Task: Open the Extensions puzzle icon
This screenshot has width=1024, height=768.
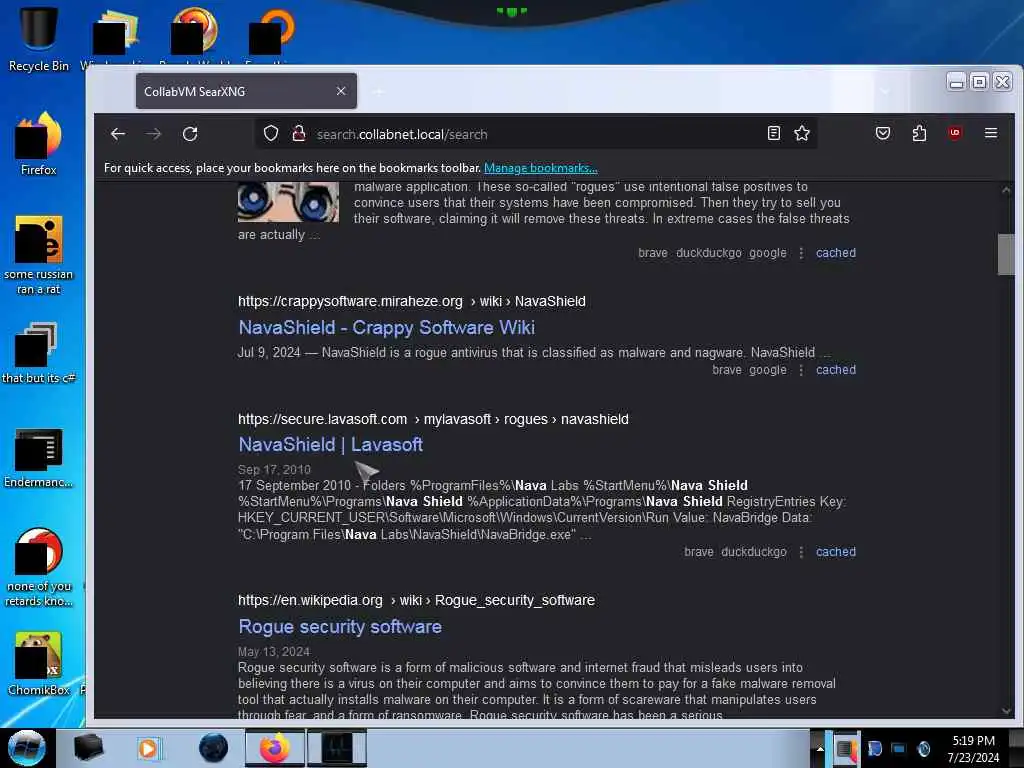Action: (920, 133)
